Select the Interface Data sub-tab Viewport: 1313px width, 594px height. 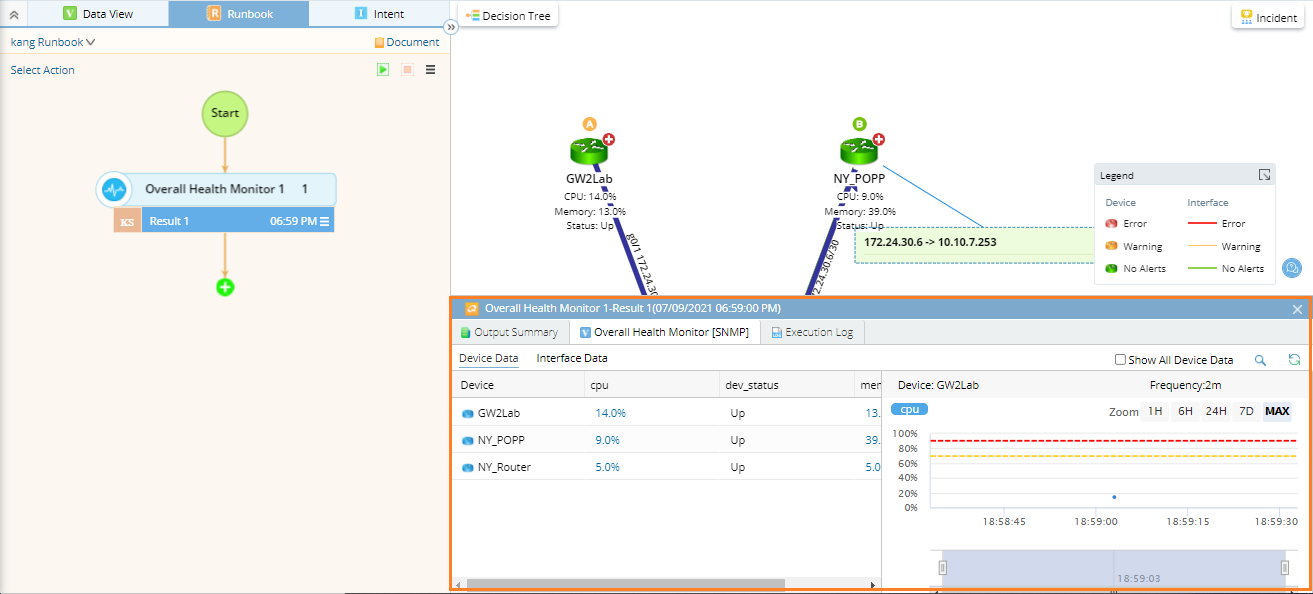tap(572, 358)
